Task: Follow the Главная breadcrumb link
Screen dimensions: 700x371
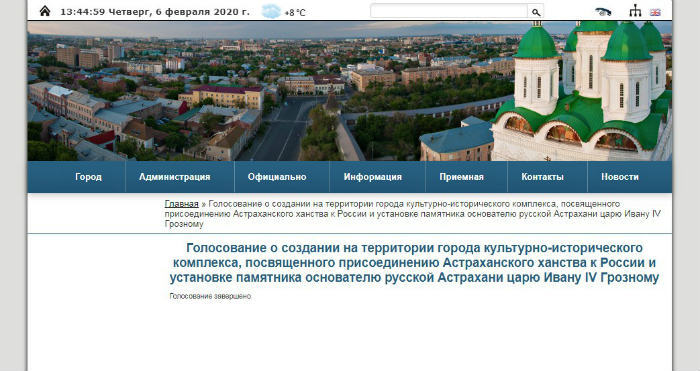Action: pos(181,204)
